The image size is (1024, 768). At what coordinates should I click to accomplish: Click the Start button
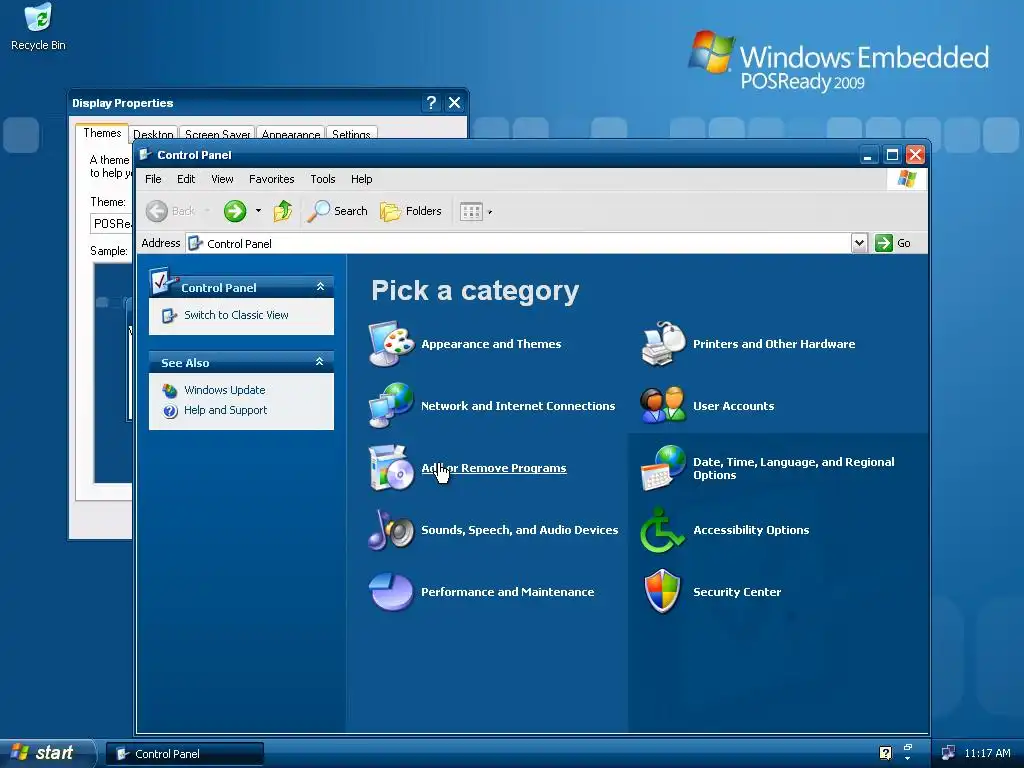47,753
